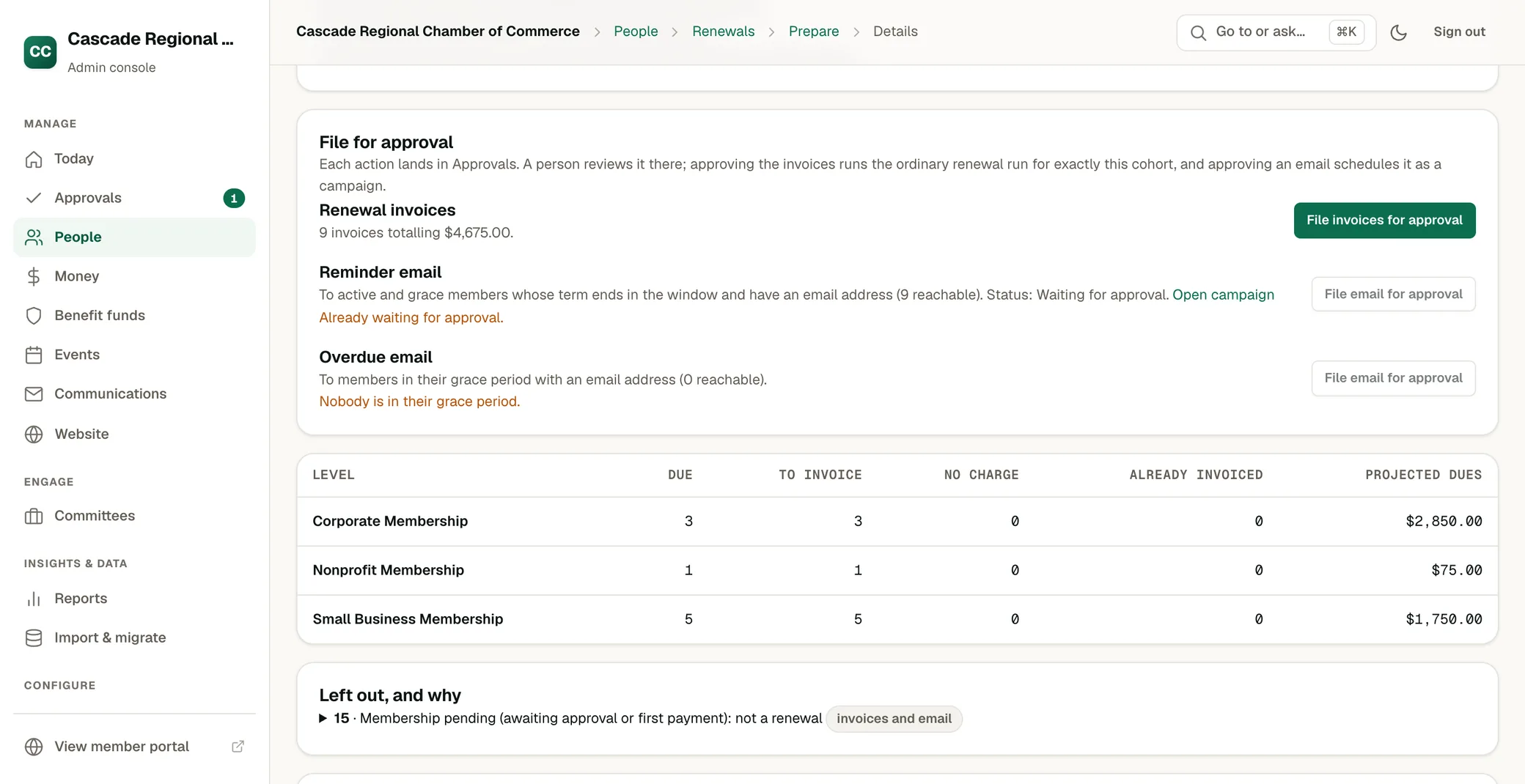The height and width of the screenshot is (784, 1525).
Task: Open Today via home icon
Action: pos(34,159)
